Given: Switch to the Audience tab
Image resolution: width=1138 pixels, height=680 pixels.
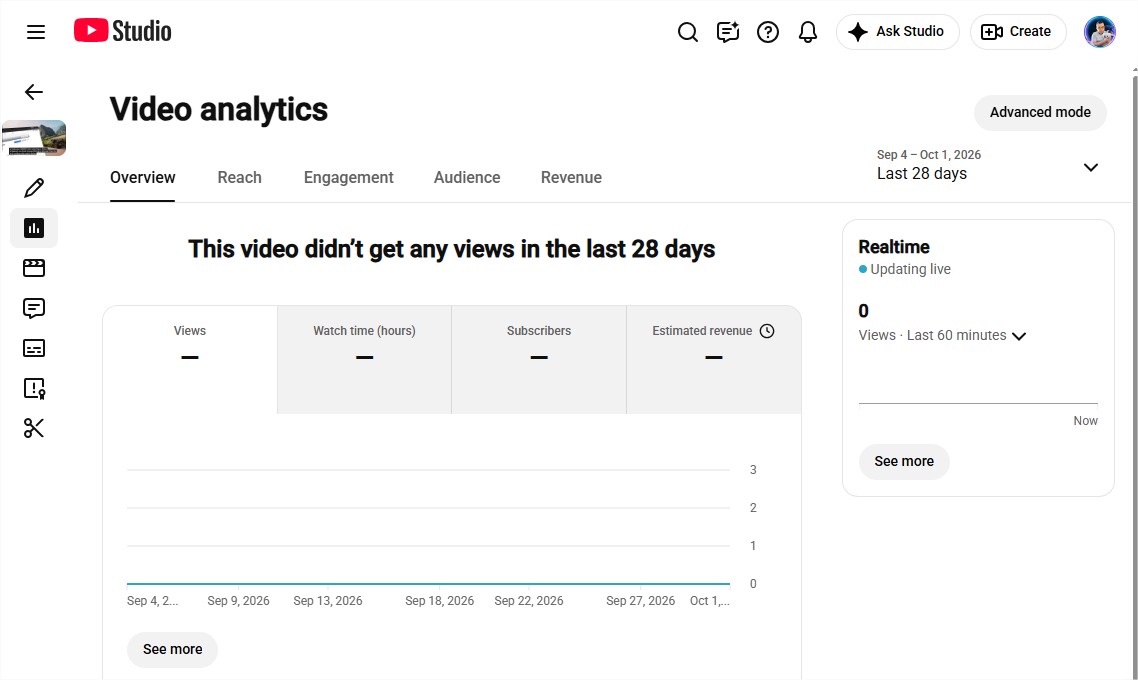Looking at the screenshot, I should [467, 178].
